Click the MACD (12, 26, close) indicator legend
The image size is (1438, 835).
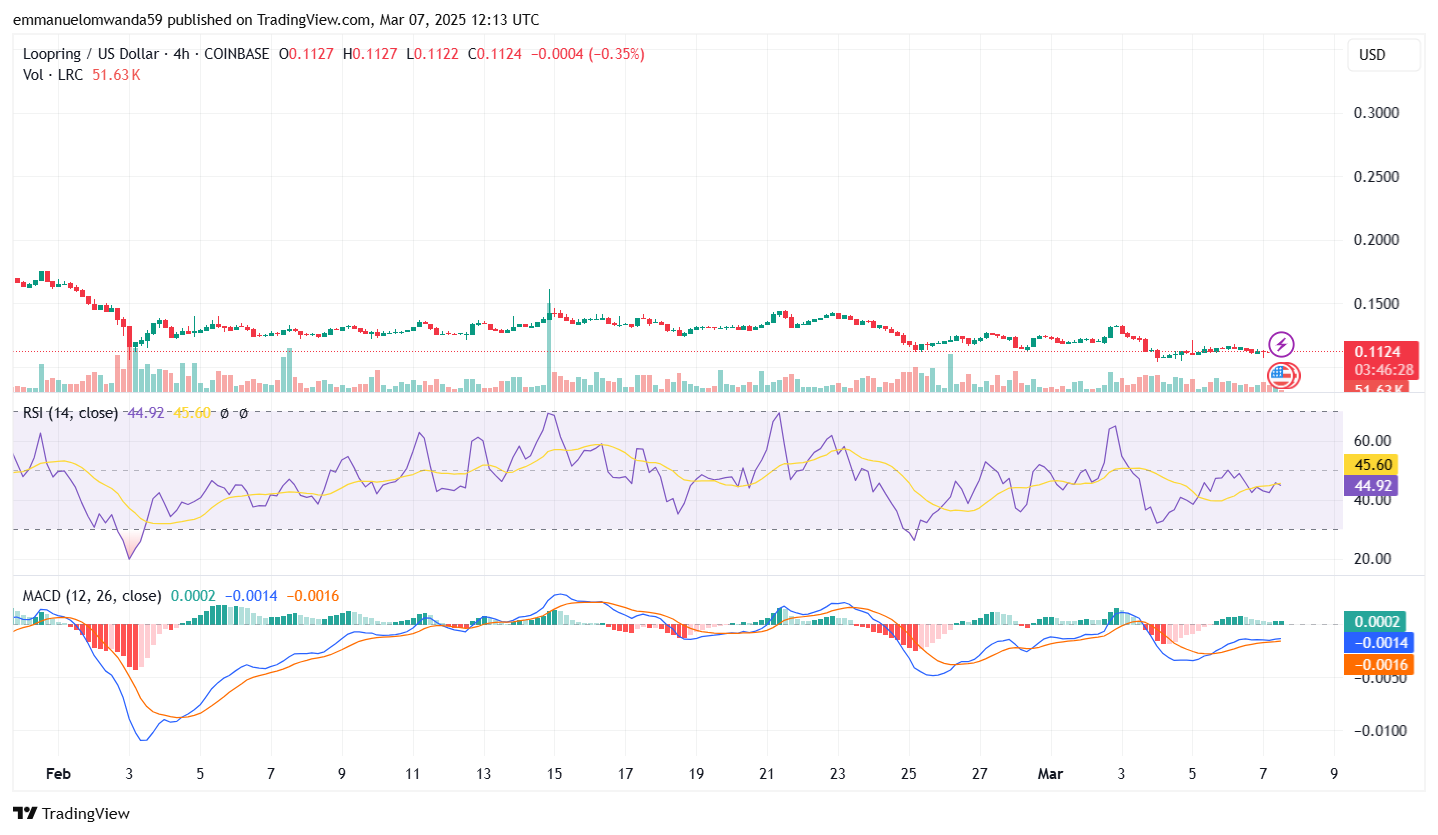pyautogui.click(x=92, y=595)
